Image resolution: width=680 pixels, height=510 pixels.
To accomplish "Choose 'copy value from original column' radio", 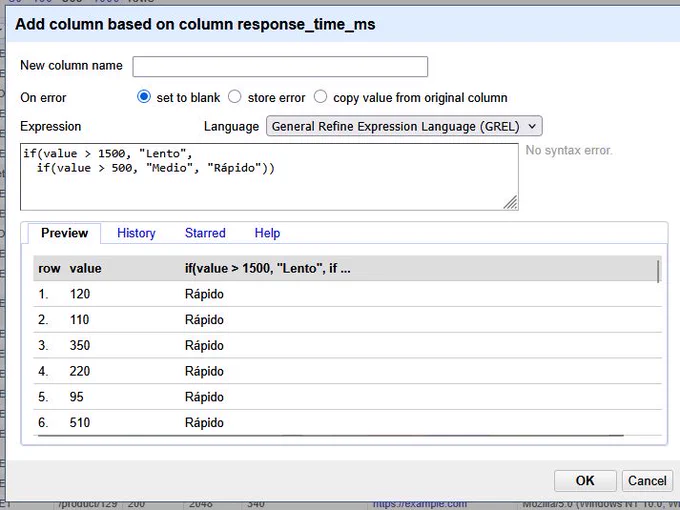I will coord(320,97).
